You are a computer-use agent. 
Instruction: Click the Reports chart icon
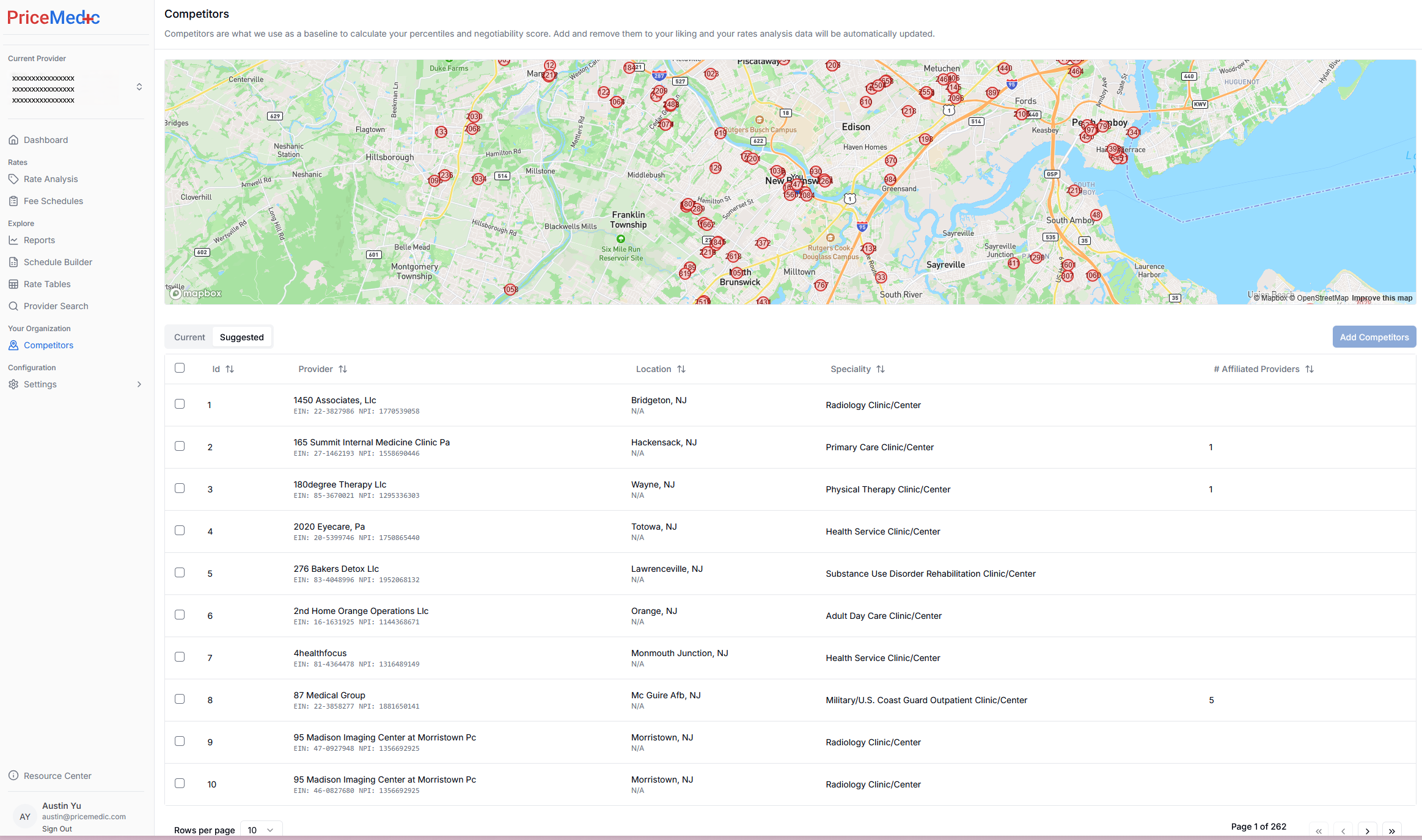tap(13, 240)
